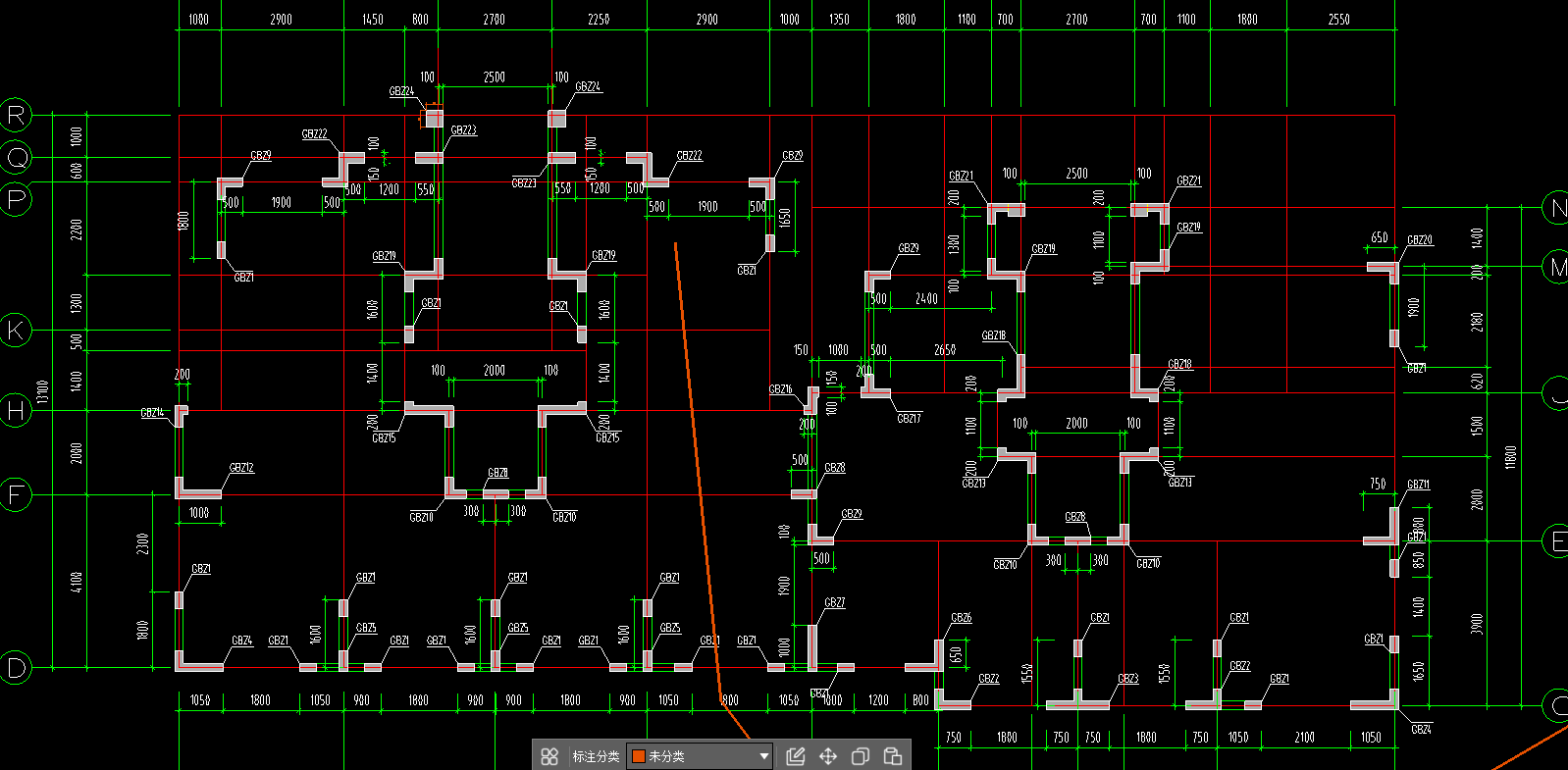Click the 2100 bottom dimension text

pos(1304,737)
